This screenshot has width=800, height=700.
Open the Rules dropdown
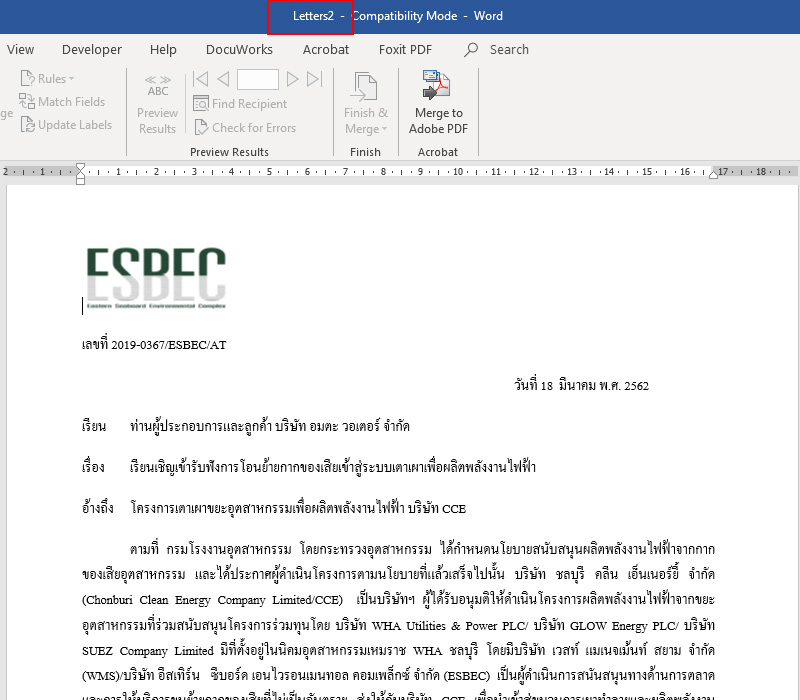[71, 79]
